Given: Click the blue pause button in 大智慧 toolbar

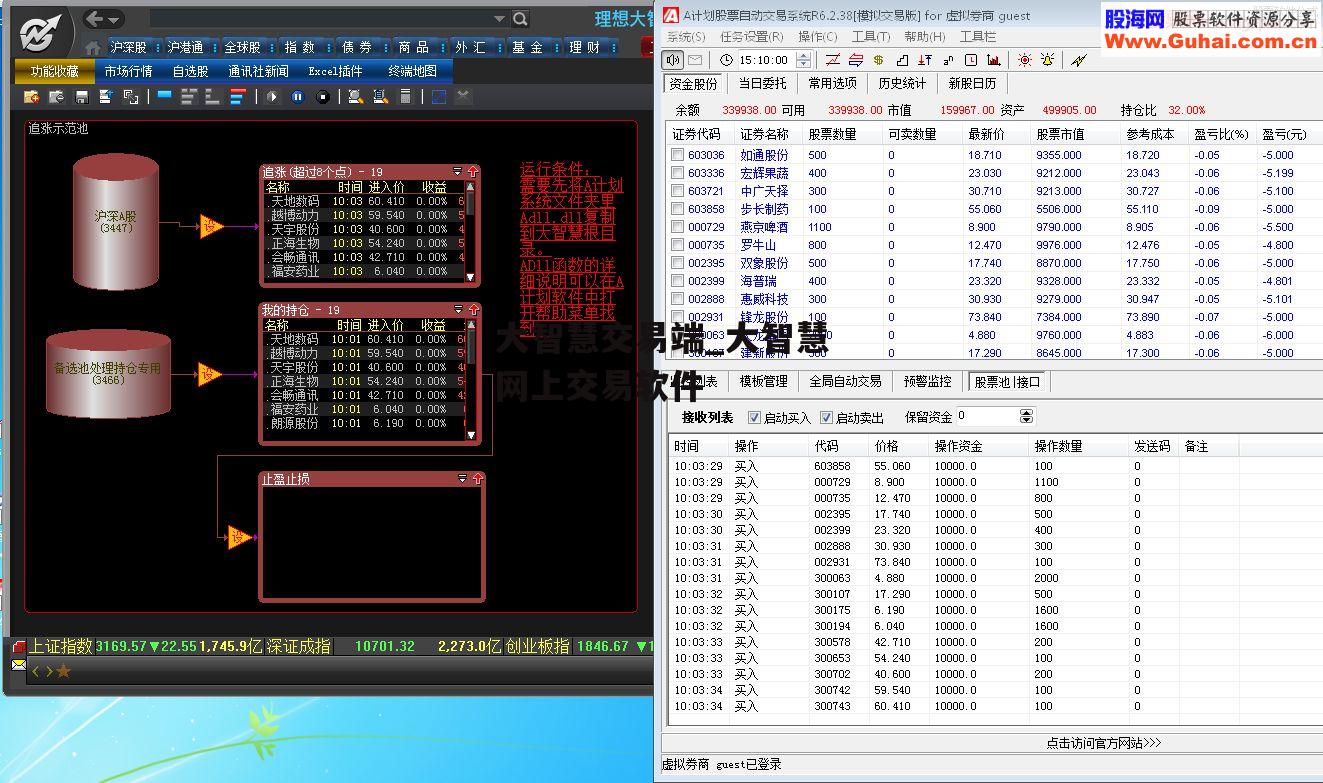Looking at the screenshot, I should (297, 97).
